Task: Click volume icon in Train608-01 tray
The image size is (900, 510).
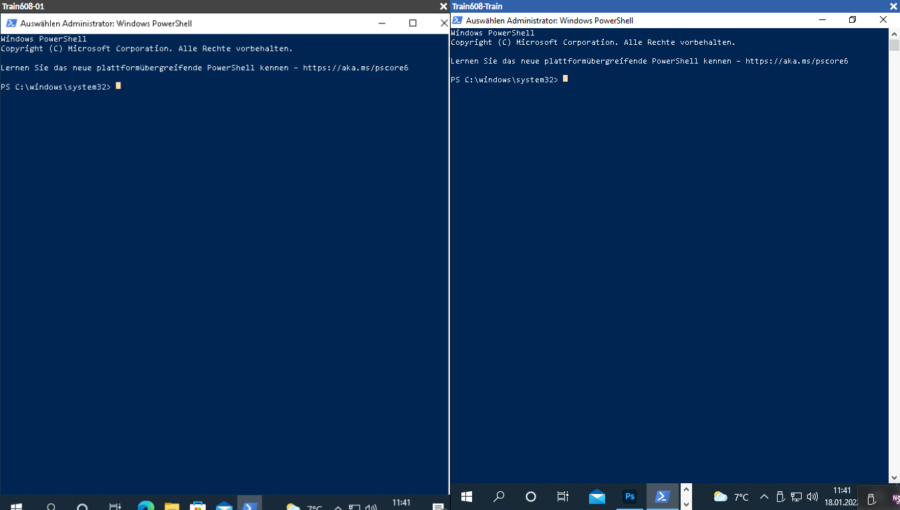Action: (x=371, y=507)
